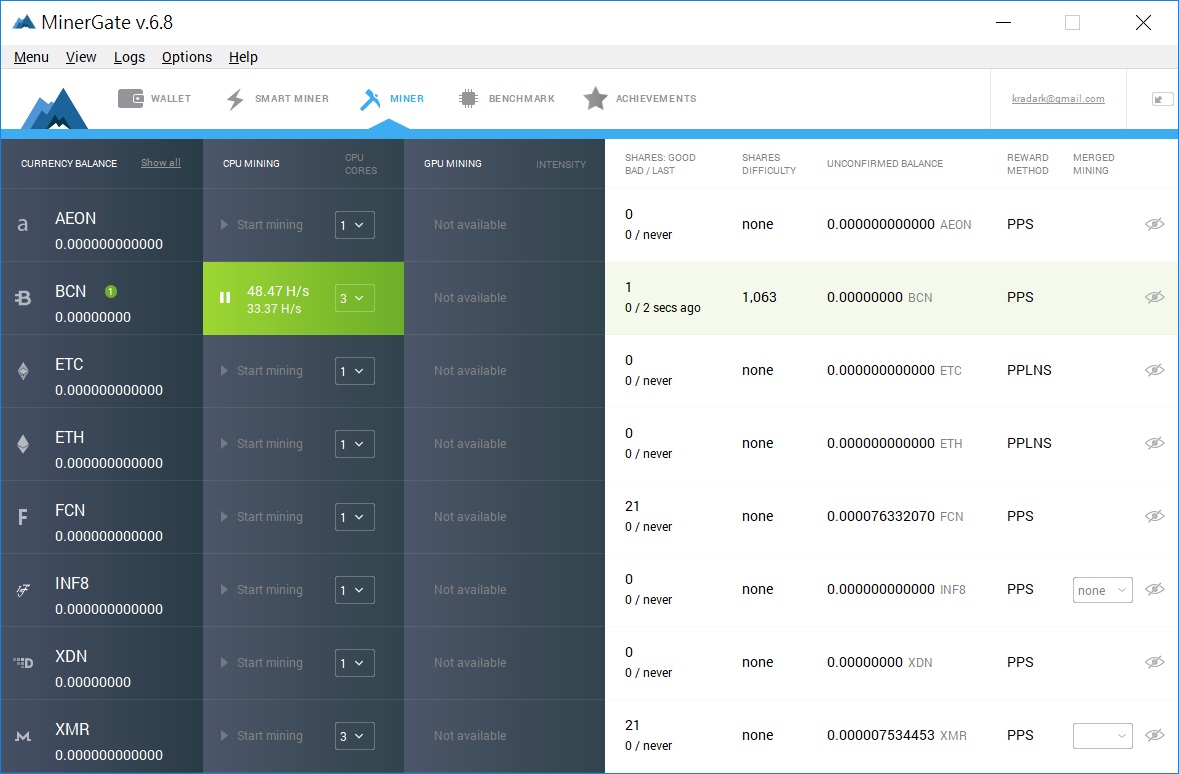Start mining ETC
Image resolution: width=1179 pixels, height=774 pixels.
tap(261, 371)
